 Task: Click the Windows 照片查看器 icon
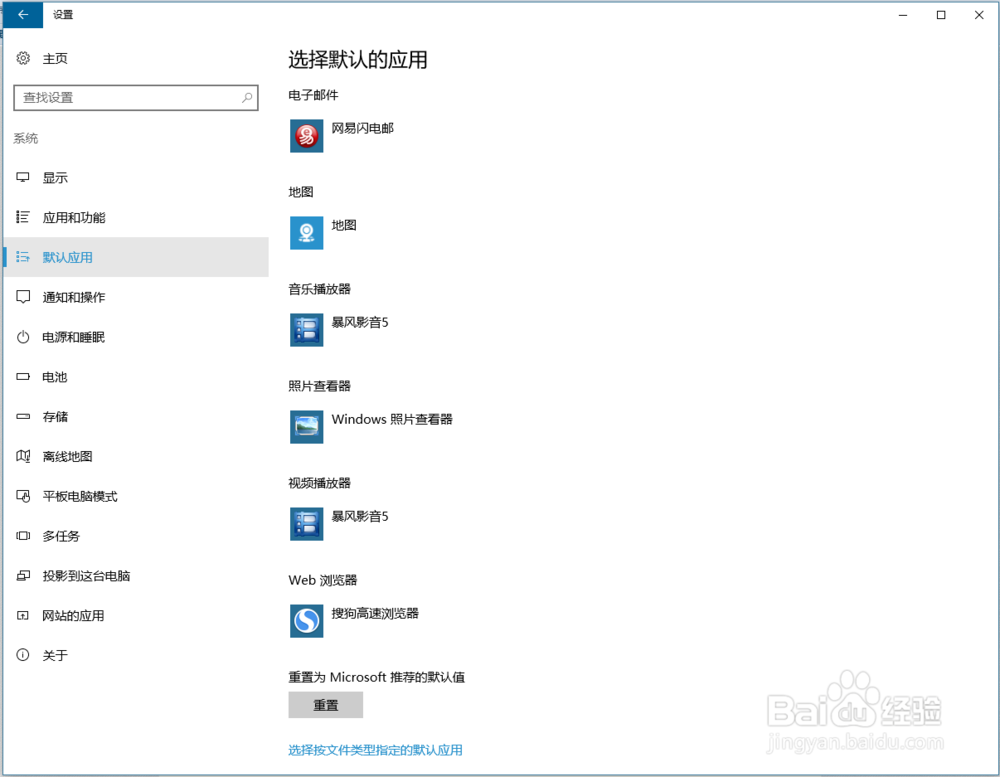pos(307,427)
